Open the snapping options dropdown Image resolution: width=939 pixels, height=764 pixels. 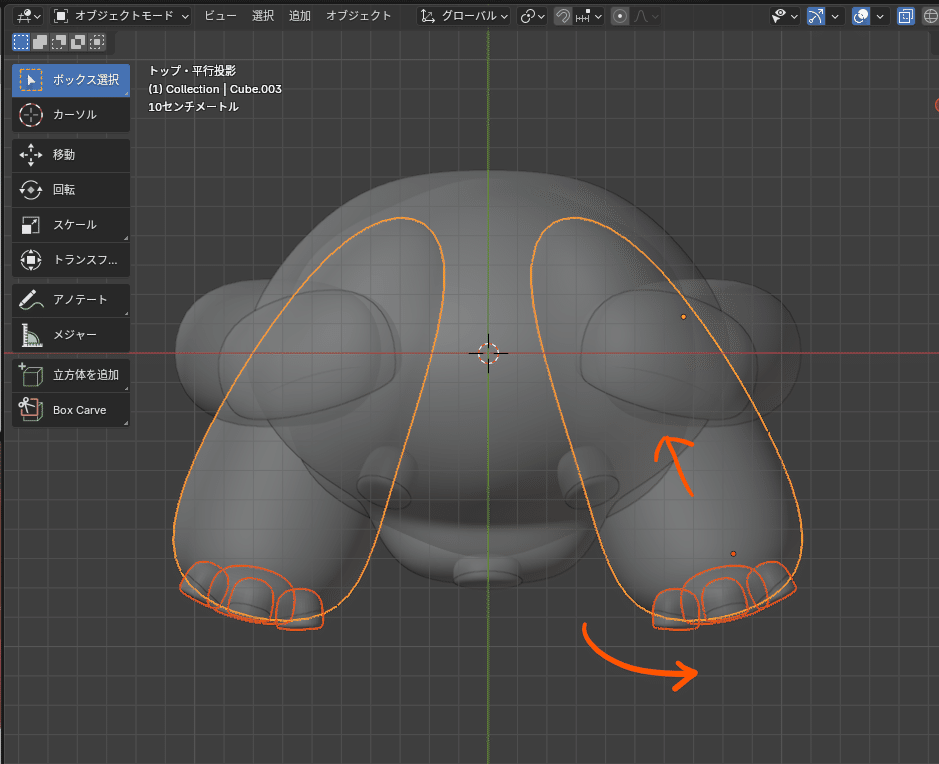point(588,16)
